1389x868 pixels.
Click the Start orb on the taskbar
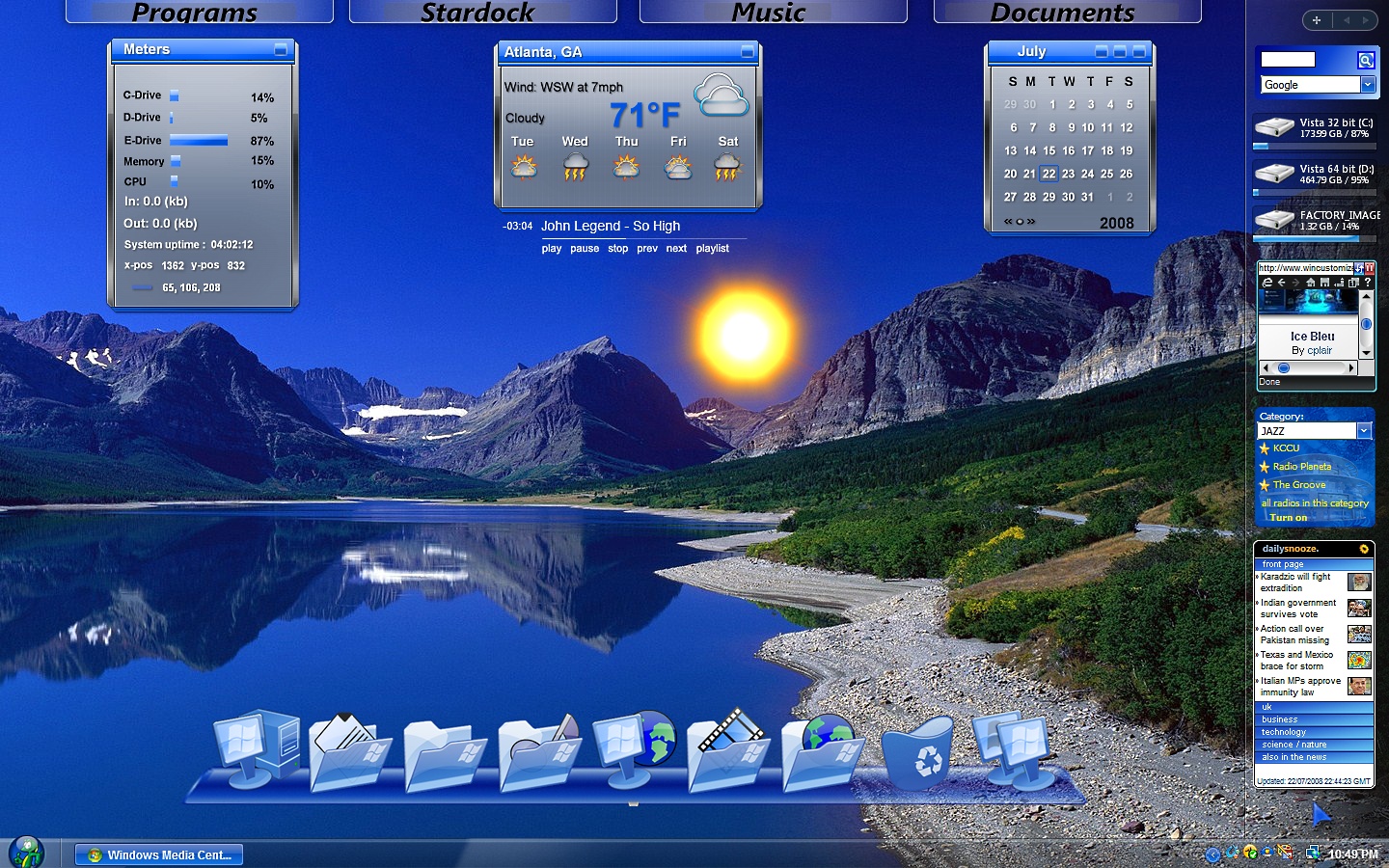tap(25, 853)
